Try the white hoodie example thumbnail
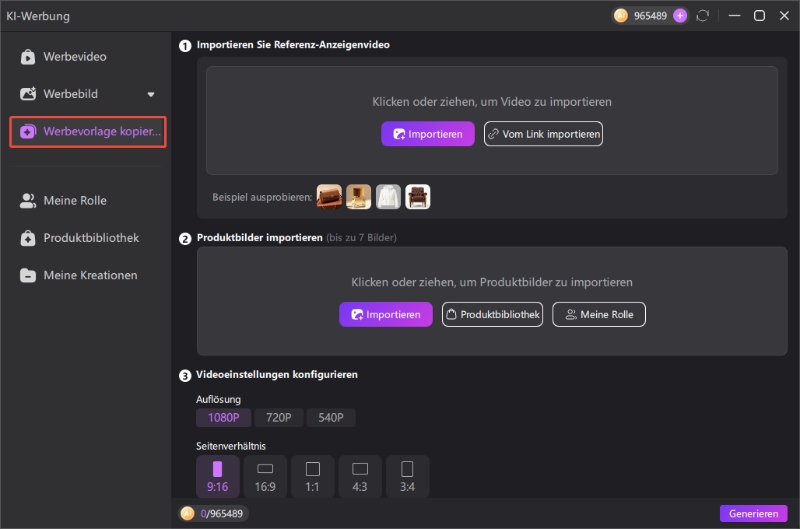800x529 pixels. tap(388, 197)
